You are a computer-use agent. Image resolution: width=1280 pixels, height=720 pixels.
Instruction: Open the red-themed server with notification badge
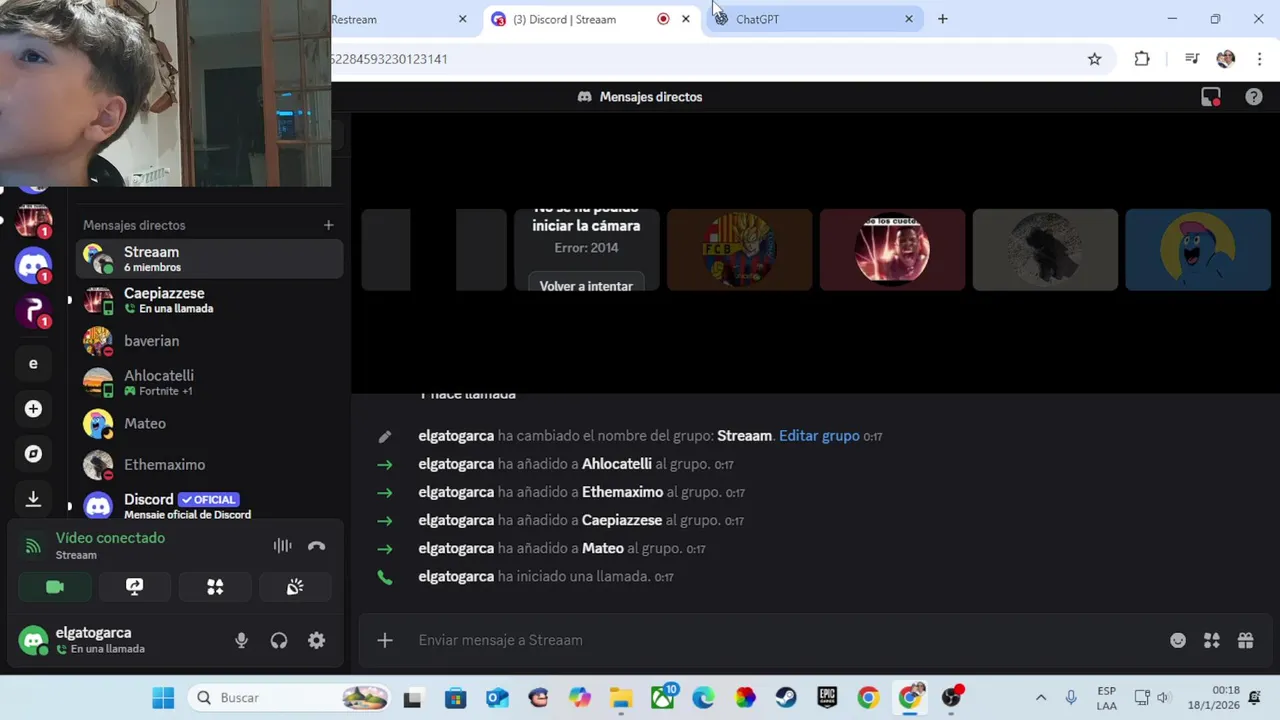point(33,220)
